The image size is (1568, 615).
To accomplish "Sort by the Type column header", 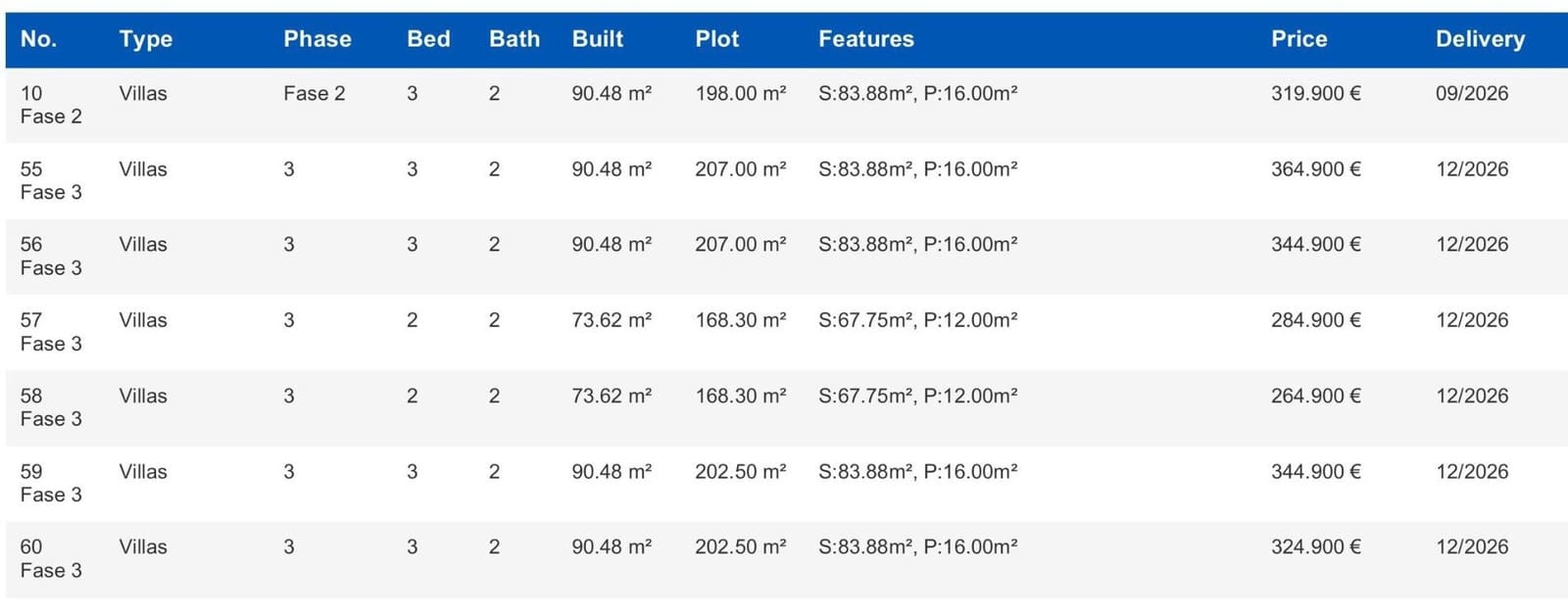I will tap(145, 39).
